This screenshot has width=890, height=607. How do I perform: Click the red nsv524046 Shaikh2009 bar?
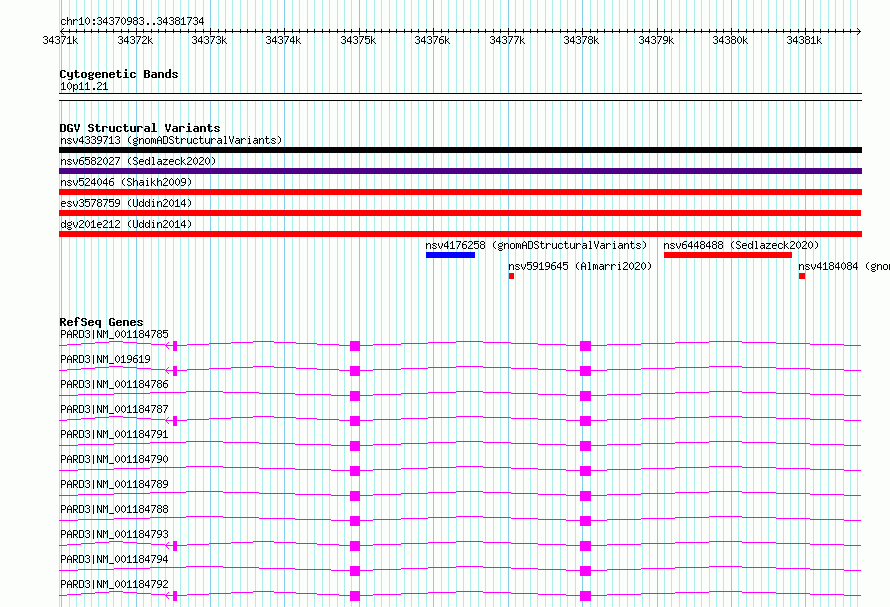[460, 192]
